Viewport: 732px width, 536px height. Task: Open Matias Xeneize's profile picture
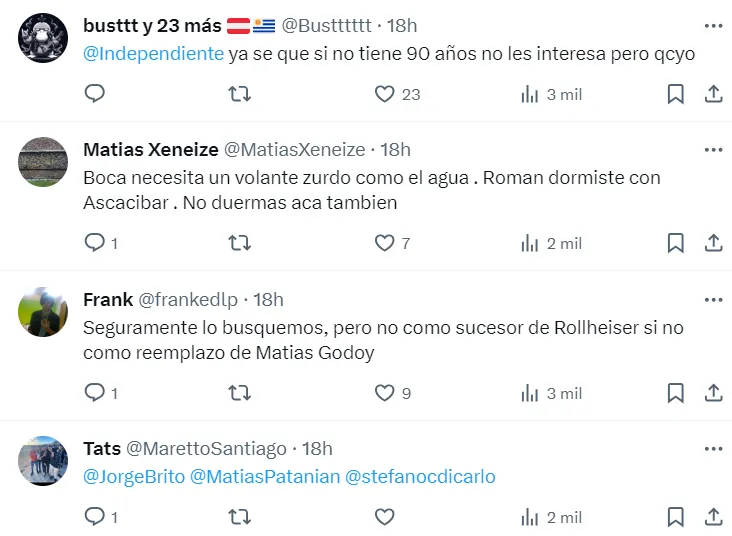pos(43,162)
